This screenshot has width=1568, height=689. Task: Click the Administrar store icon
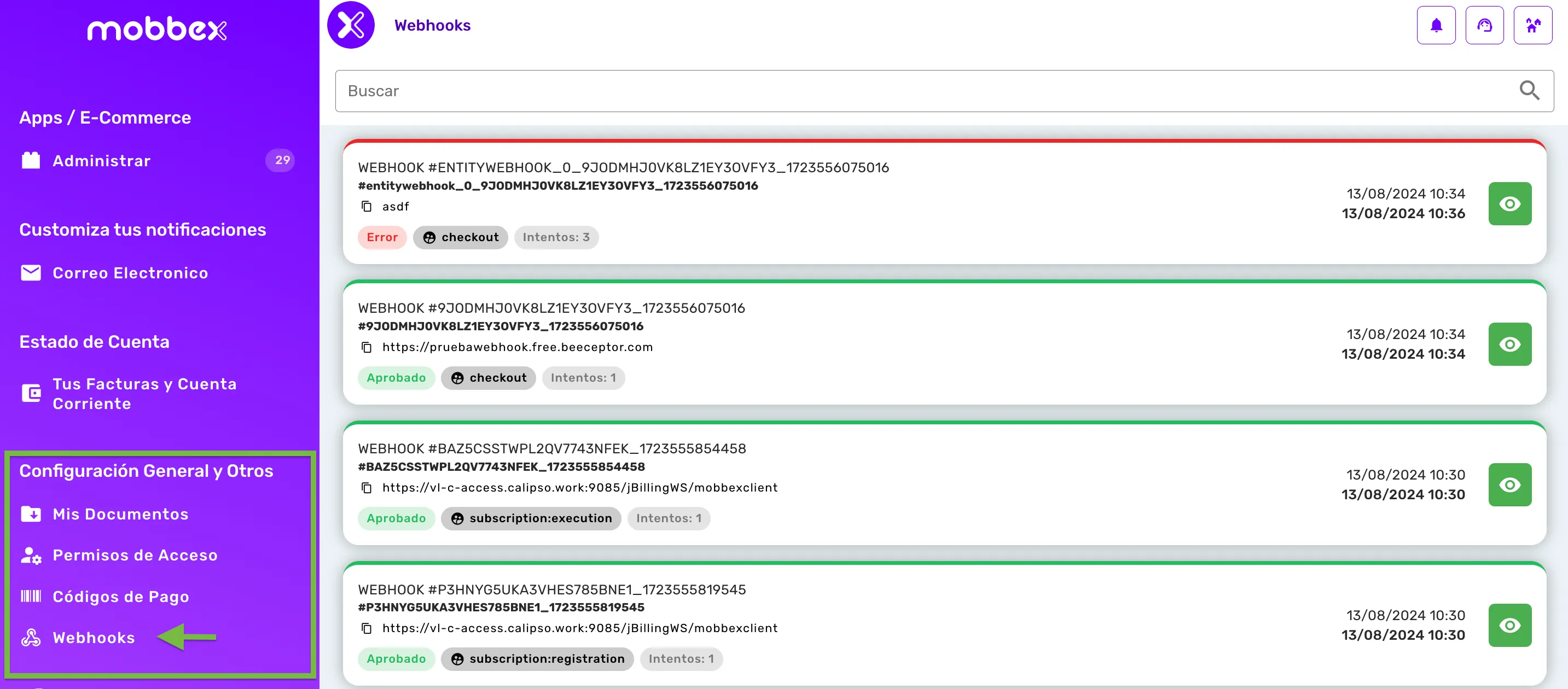tap(31, 160)
